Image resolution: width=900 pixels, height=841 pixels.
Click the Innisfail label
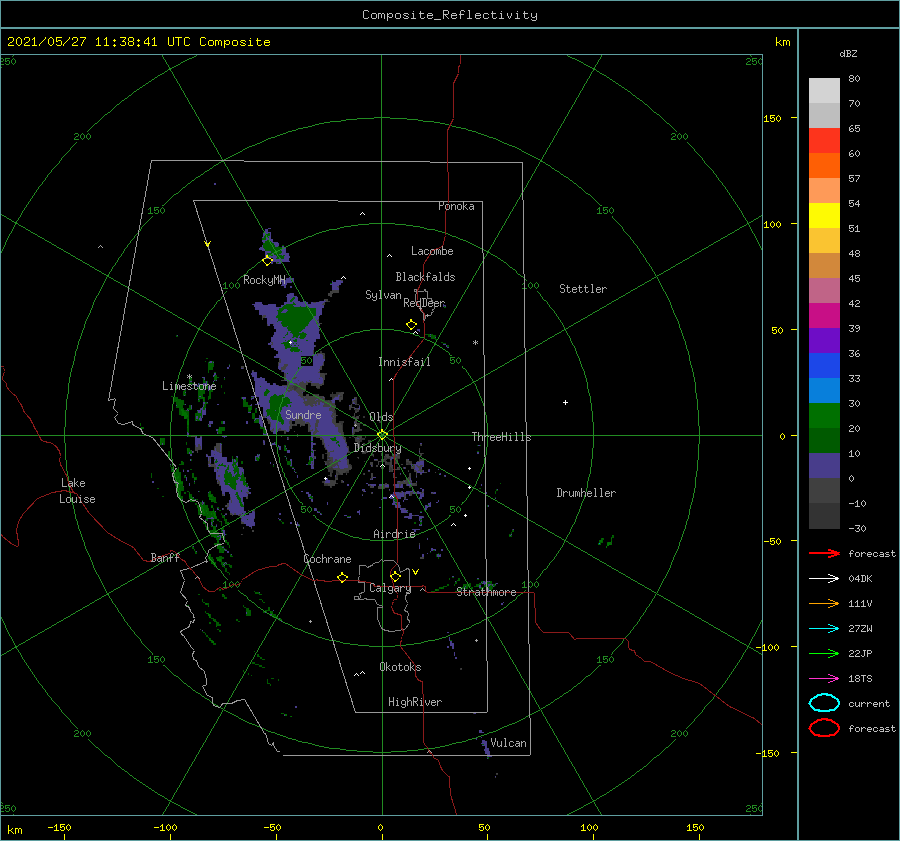click(x=404, y=362)
